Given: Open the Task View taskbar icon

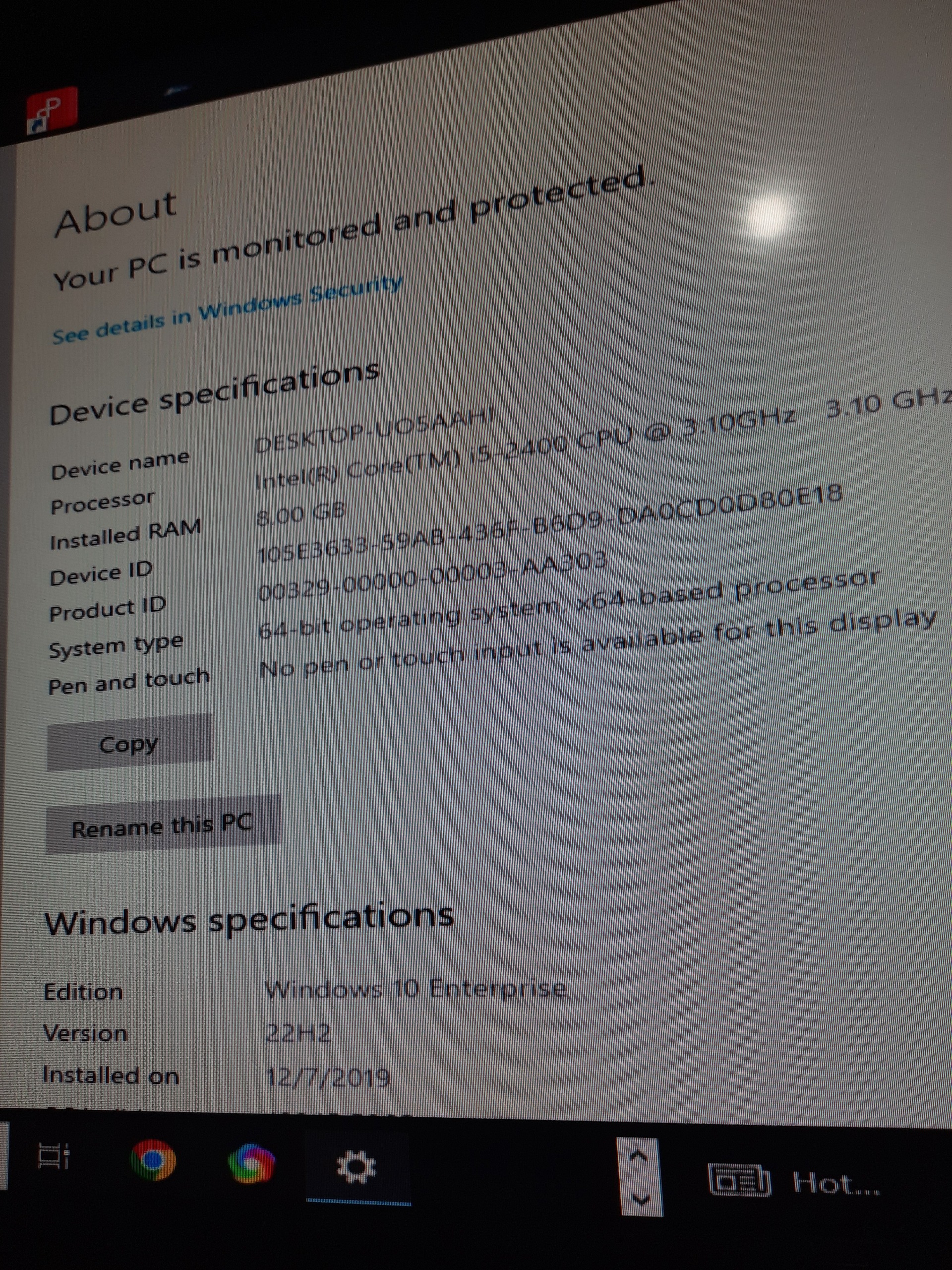Looking at the screenshot, I should tap(53, 1155).
